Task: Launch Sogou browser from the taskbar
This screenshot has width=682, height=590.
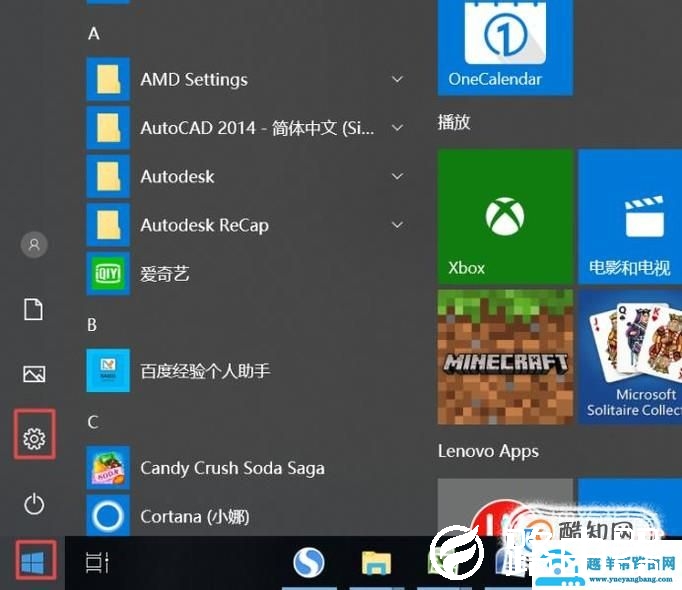Action: coord(308,562)
